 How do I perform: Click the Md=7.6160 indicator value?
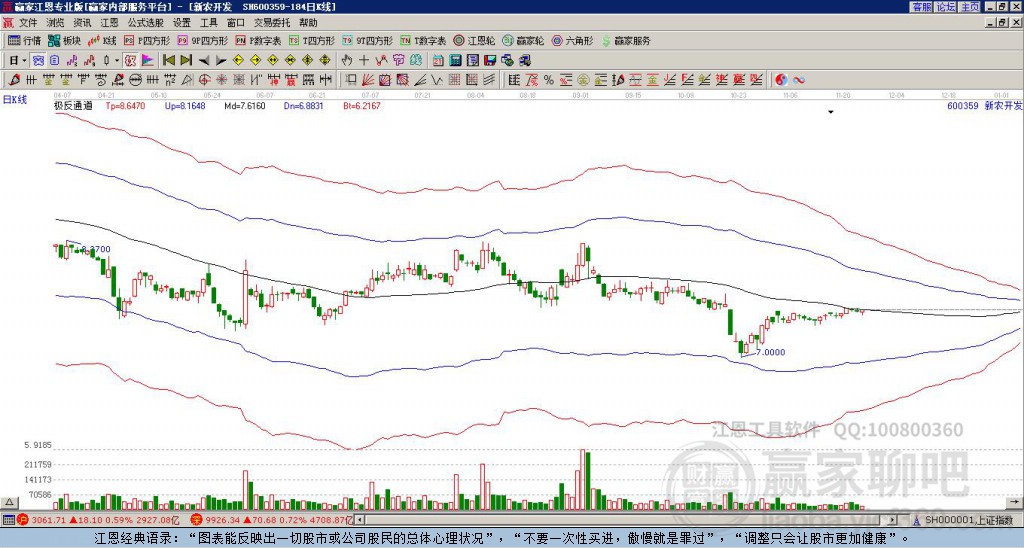[245, 105]
